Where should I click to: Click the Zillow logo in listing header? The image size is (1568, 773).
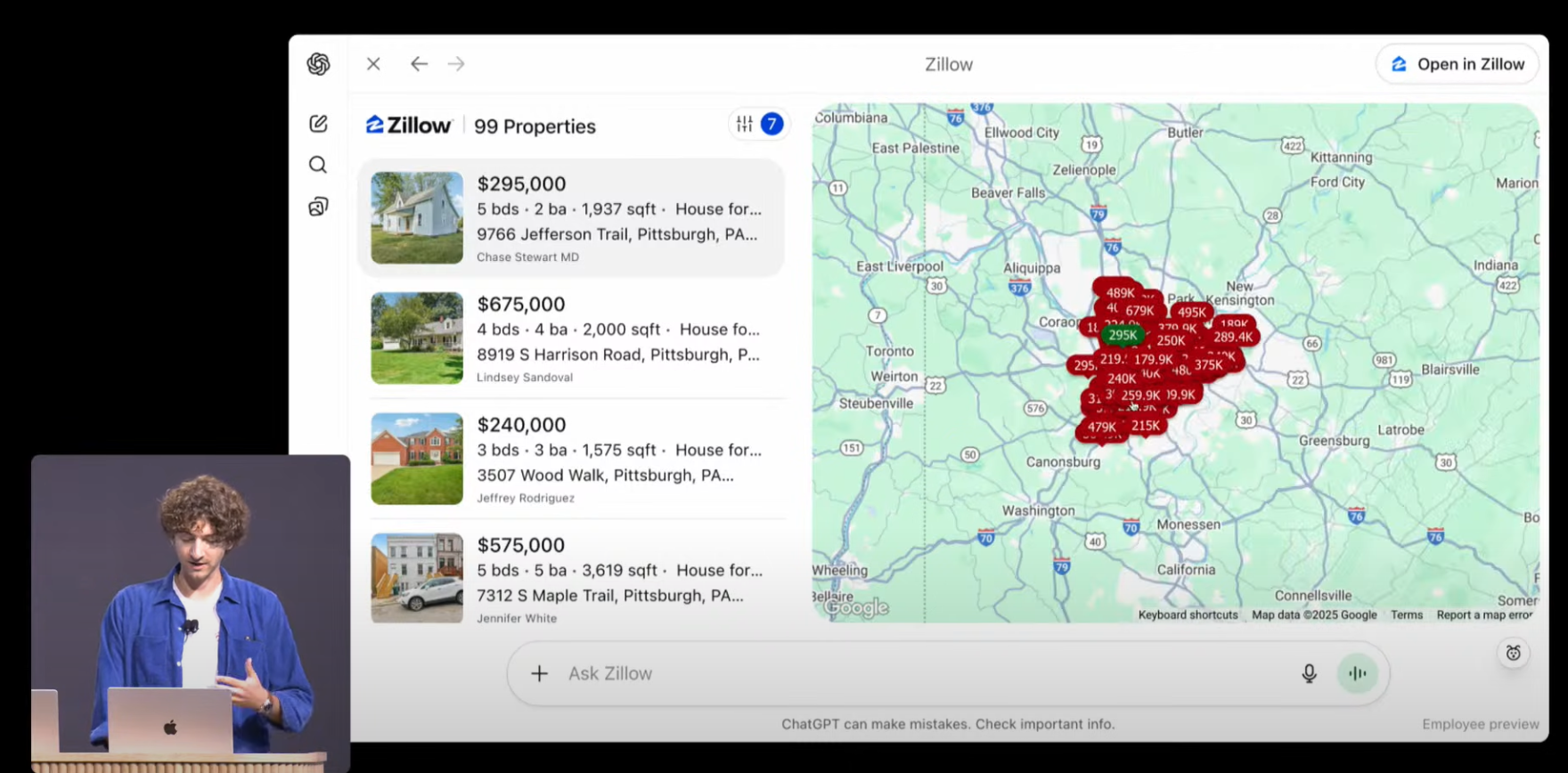pos(409,126)
